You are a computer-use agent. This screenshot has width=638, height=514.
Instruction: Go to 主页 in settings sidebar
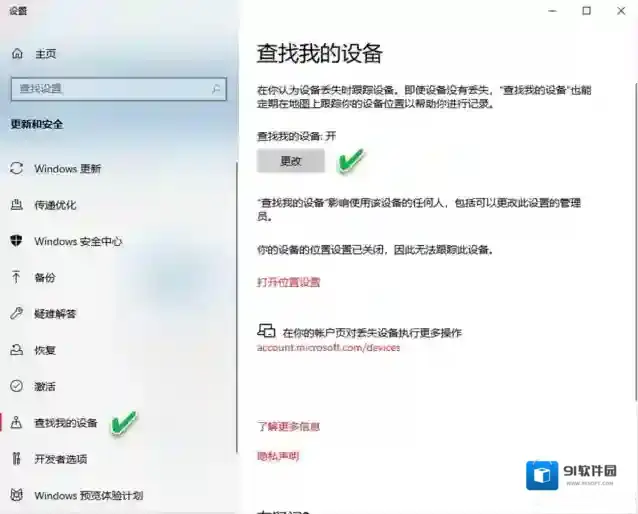tap(45, 53)
